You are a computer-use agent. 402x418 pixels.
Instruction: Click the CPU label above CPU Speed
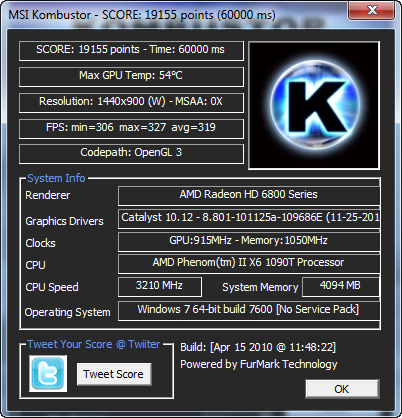coord(35,265)
